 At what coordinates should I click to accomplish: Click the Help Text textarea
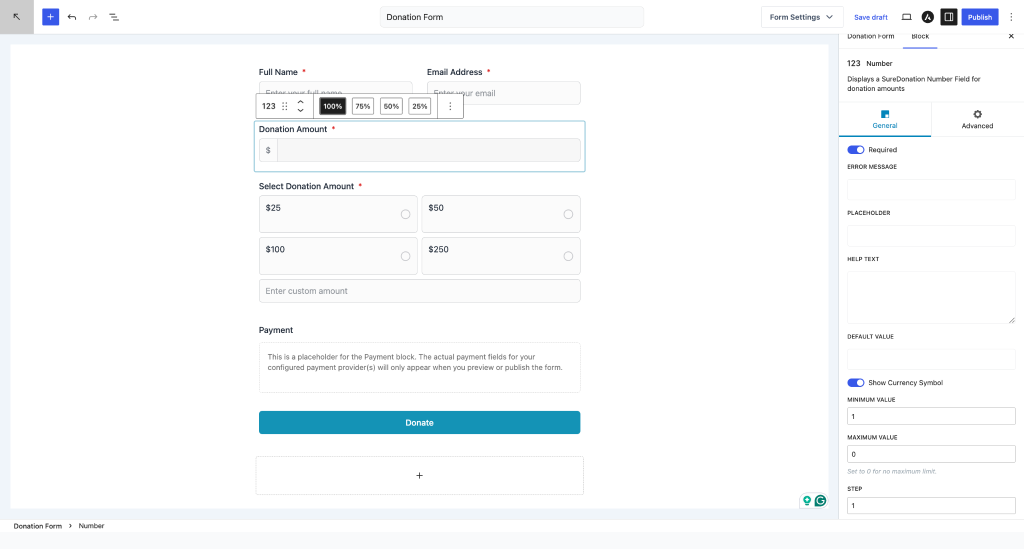931,297
